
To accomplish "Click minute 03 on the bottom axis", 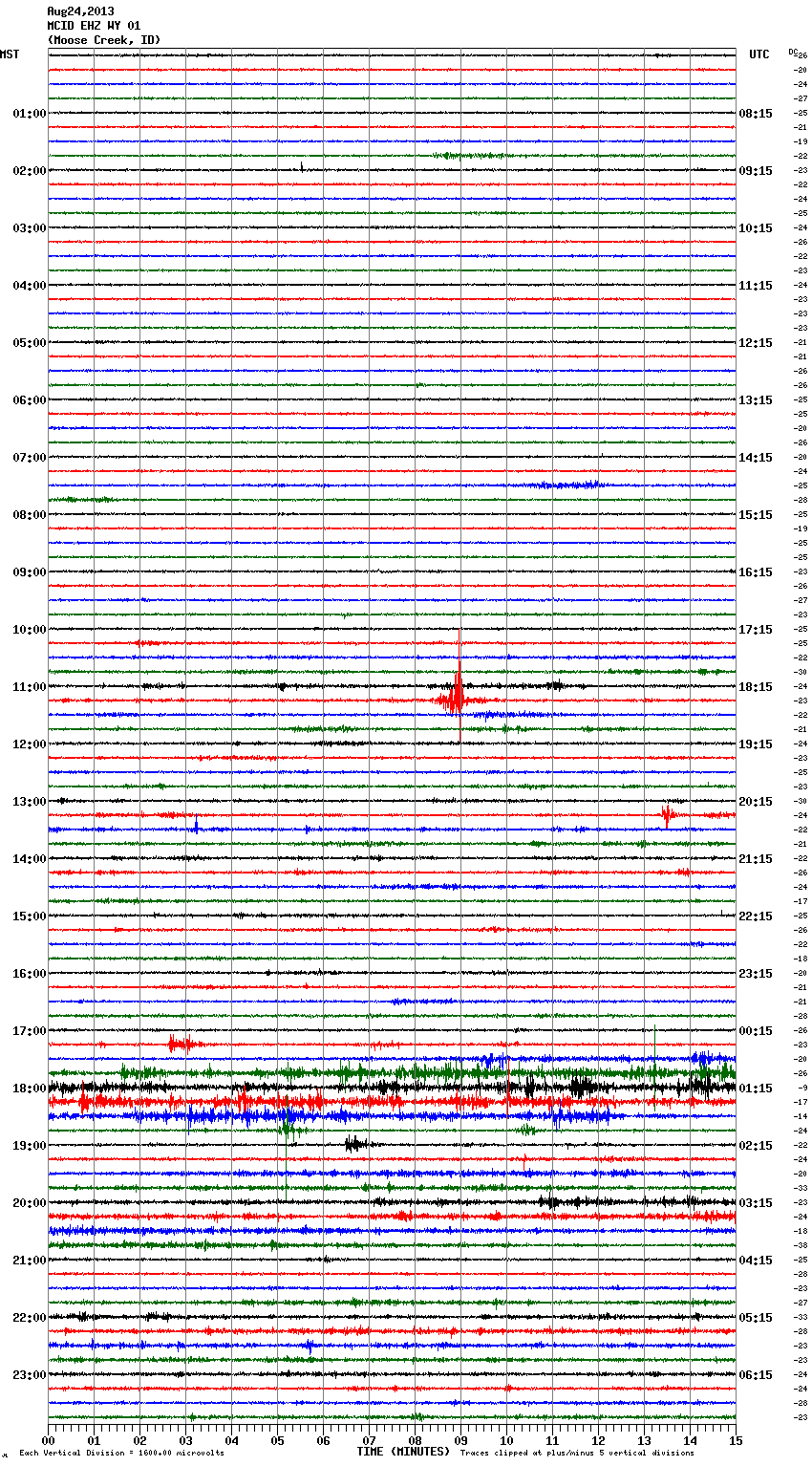I will 185,1440.
